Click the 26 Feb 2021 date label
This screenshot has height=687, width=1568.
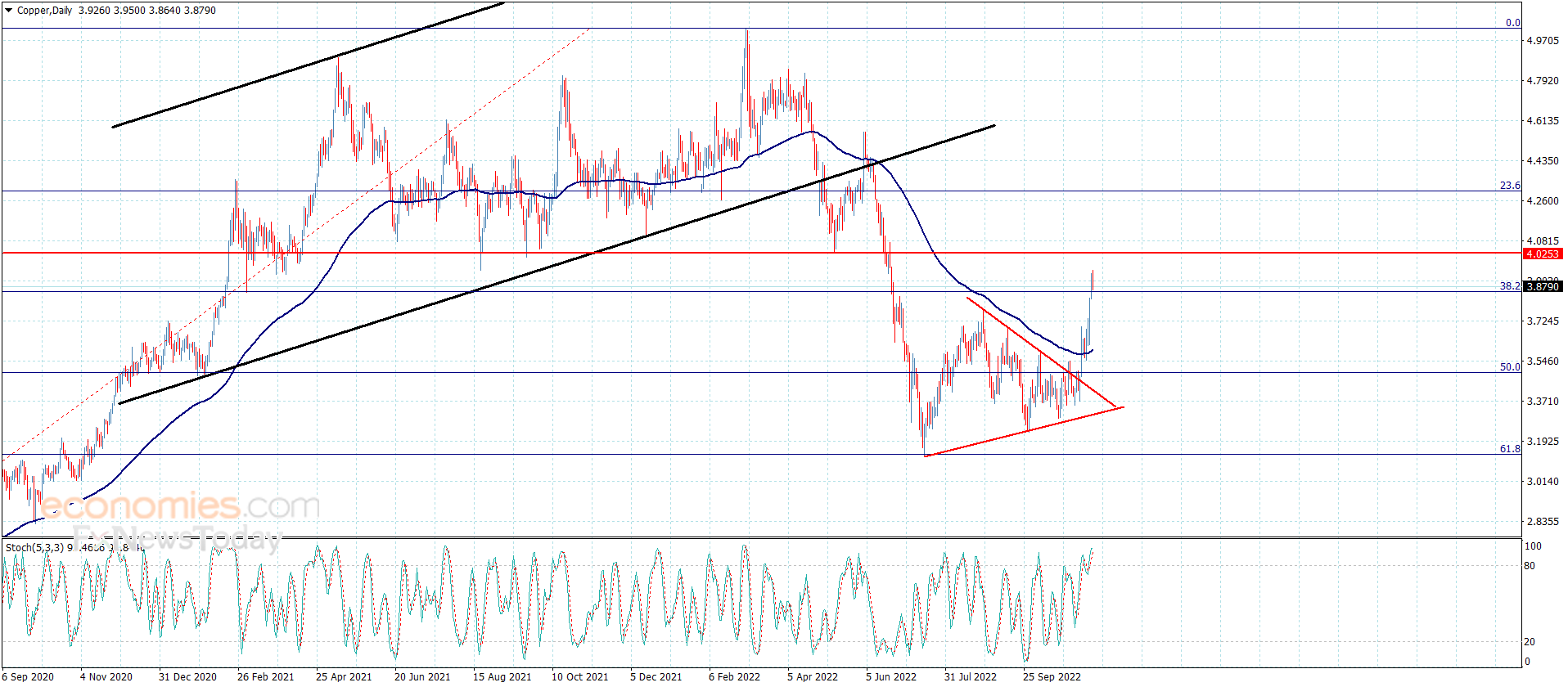[x=266, y=677]
